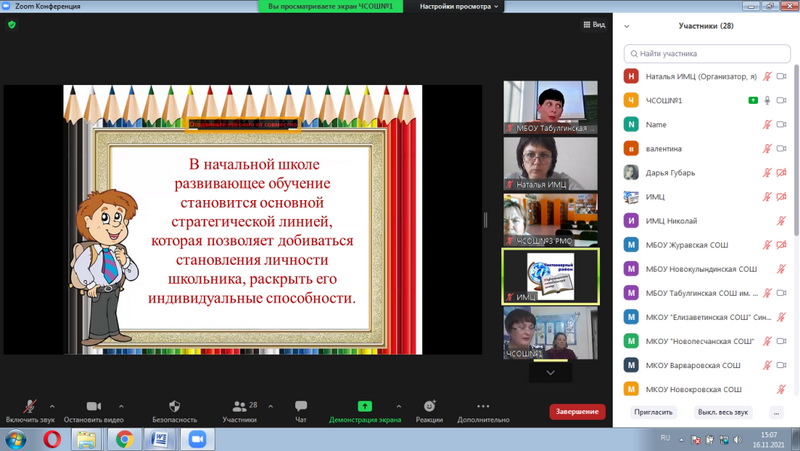Click the Пригласить invite button

[653, 412]
